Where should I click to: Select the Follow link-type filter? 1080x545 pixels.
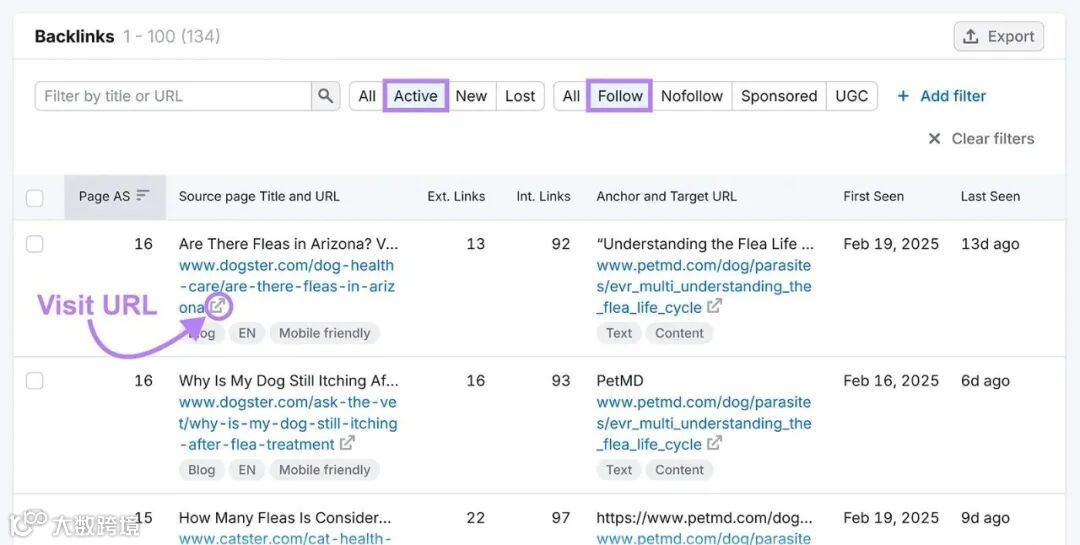[620, 96]
